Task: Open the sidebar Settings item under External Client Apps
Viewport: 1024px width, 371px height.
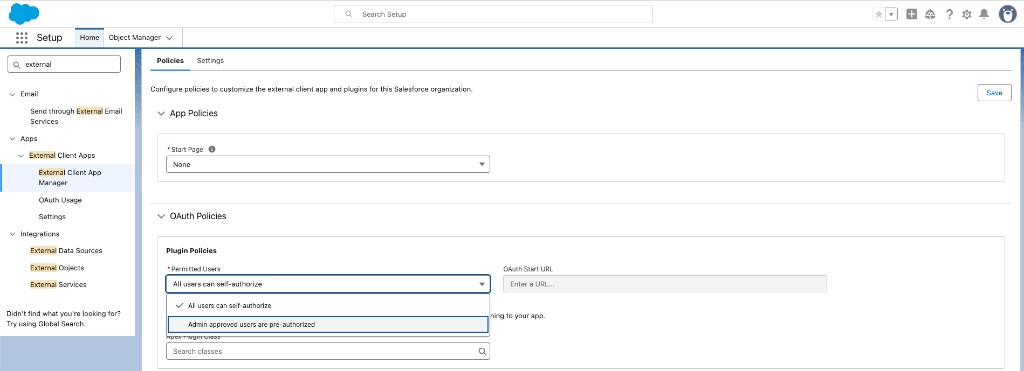Action: click(x=52, y=216)
